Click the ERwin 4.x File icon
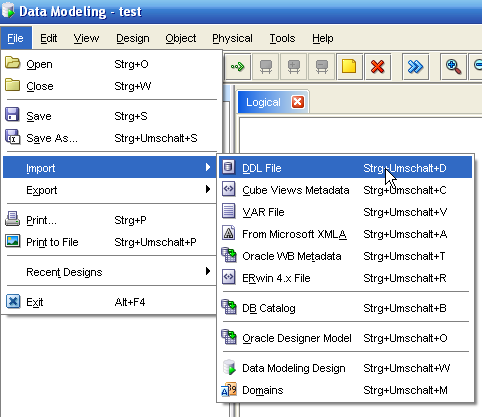 229,277
